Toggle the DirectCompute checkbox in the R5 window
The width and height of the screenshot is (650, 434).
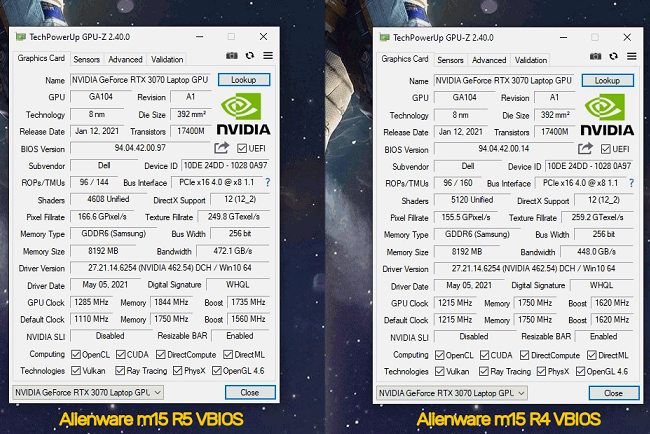coord(161,354)
